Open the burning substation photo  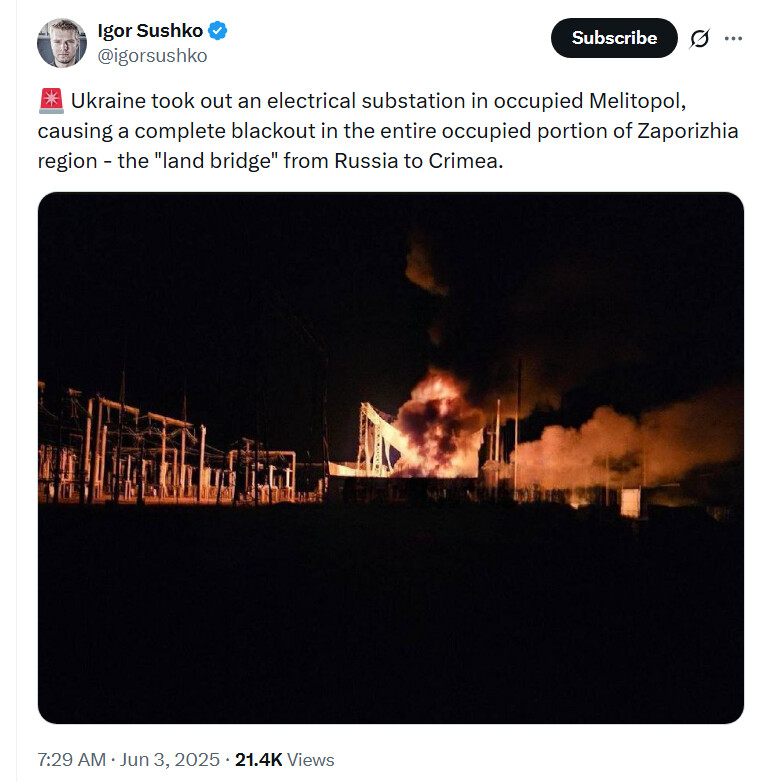(390, 457)
